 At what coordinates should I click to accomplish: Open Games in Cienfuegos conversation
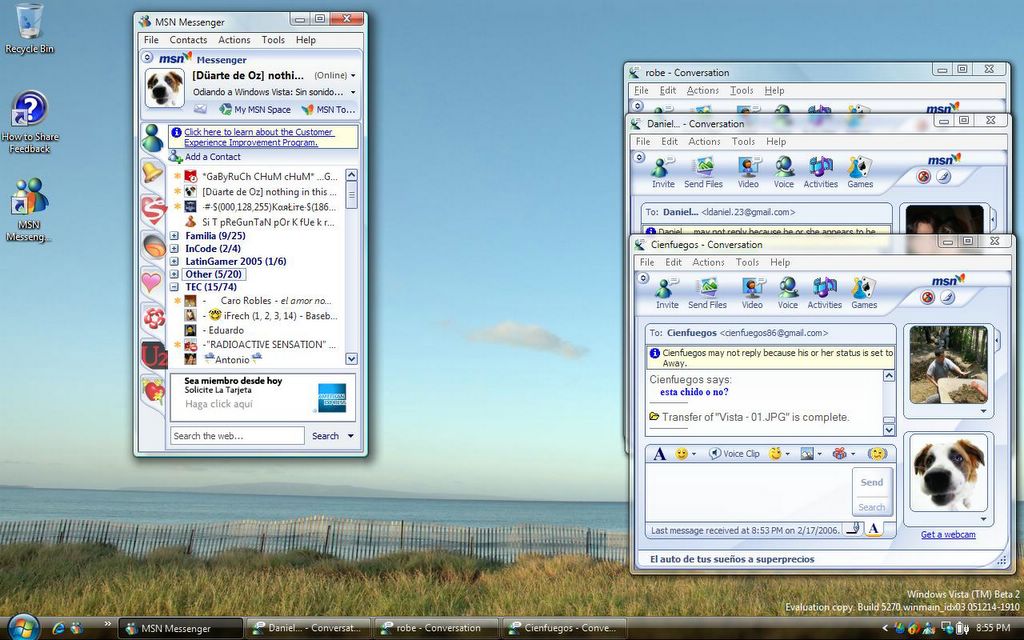864,293
